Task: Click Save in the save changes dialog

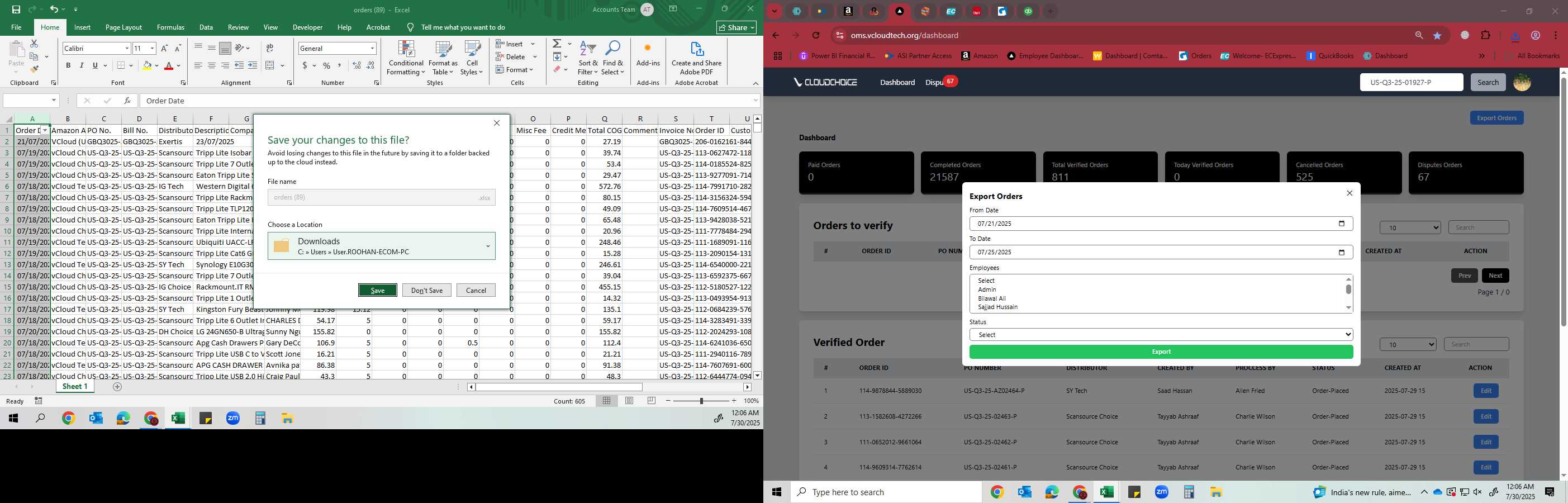Action: coord(377,291)
